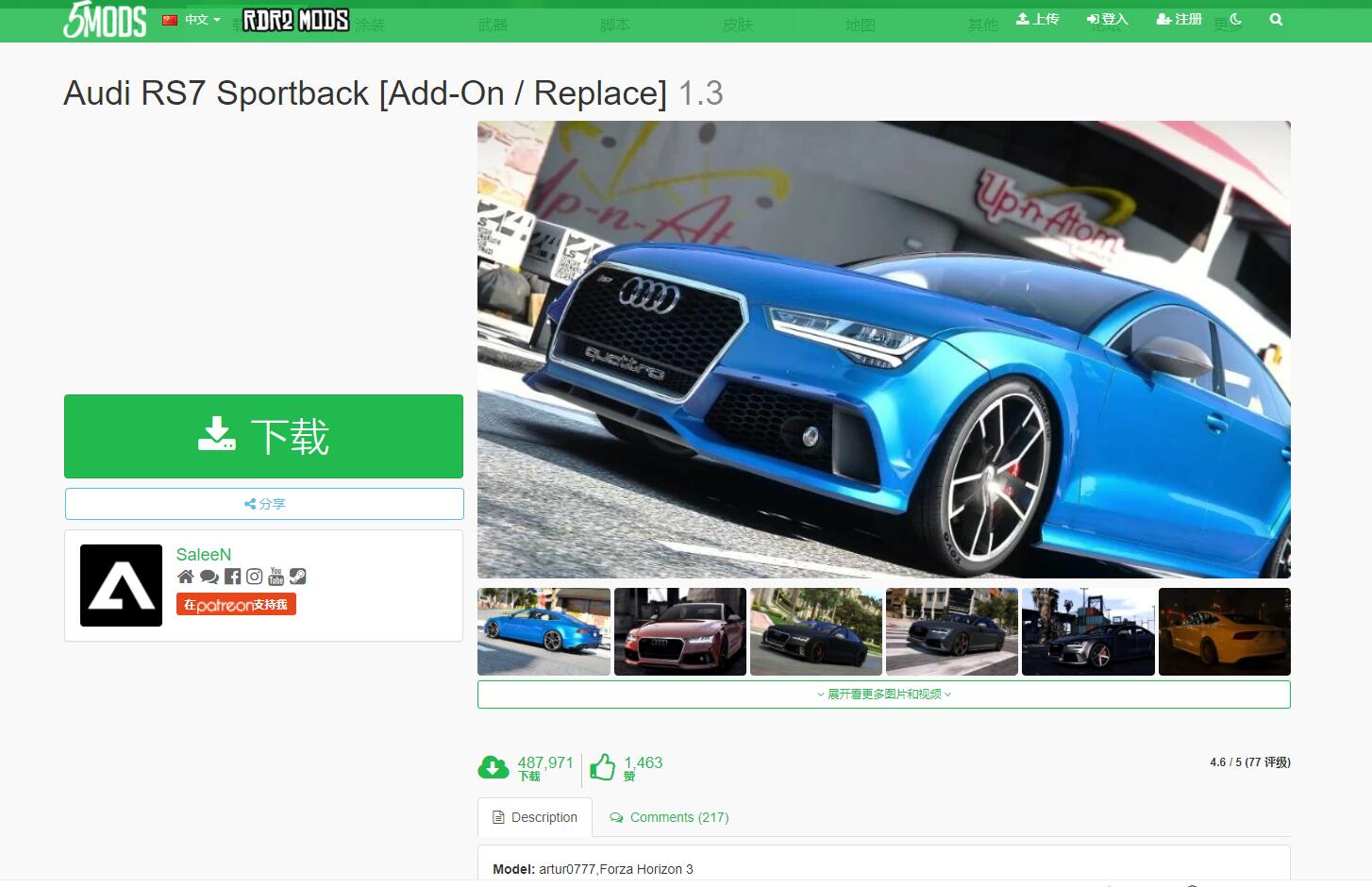Viewport: 1372px width, 887px height.
Task: Toggle dark mode with moon icon
Action: click(x=1236, y=19)
